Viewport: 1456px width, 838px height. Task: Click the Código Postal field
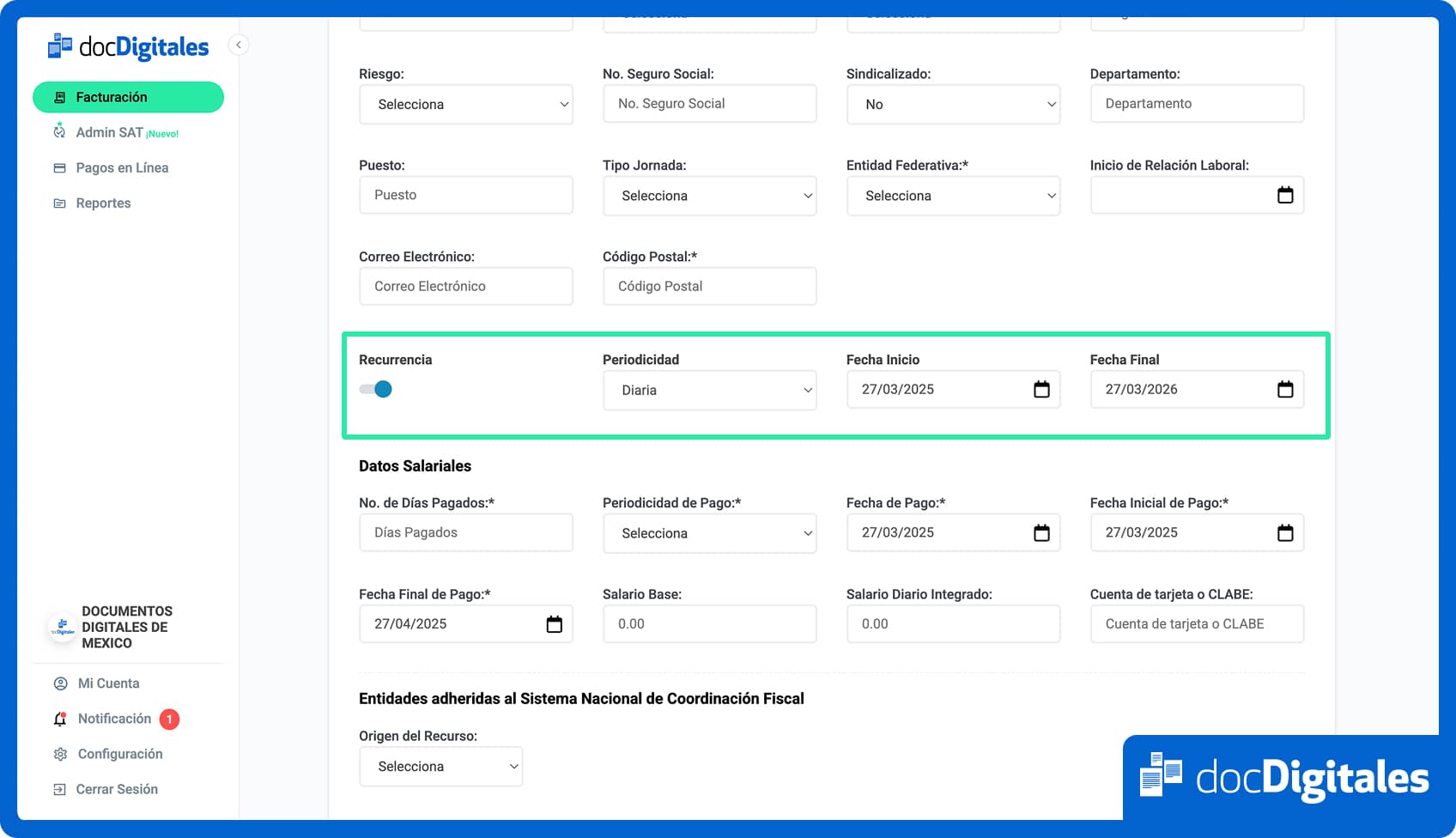coord(710,286)
